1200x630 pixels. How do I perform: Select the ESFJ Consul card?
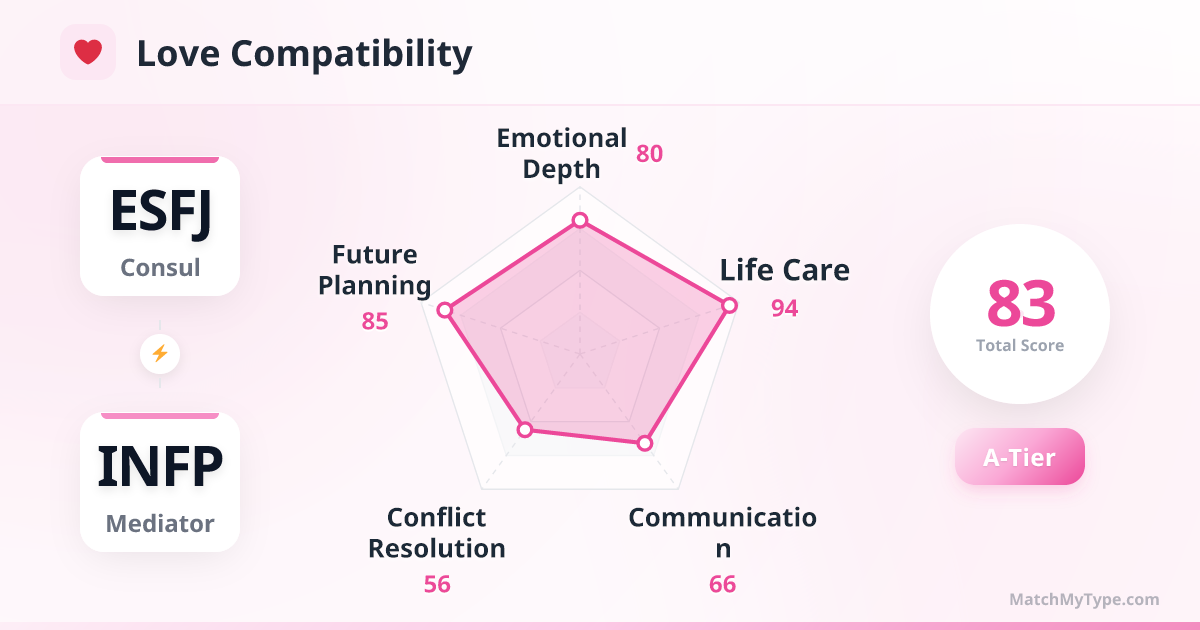click(x=160, y=226)
